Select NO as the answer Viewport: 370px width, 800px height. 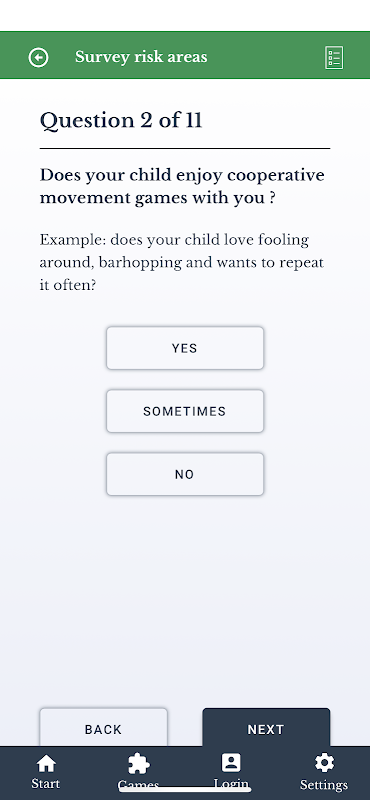tap(185, 474)
